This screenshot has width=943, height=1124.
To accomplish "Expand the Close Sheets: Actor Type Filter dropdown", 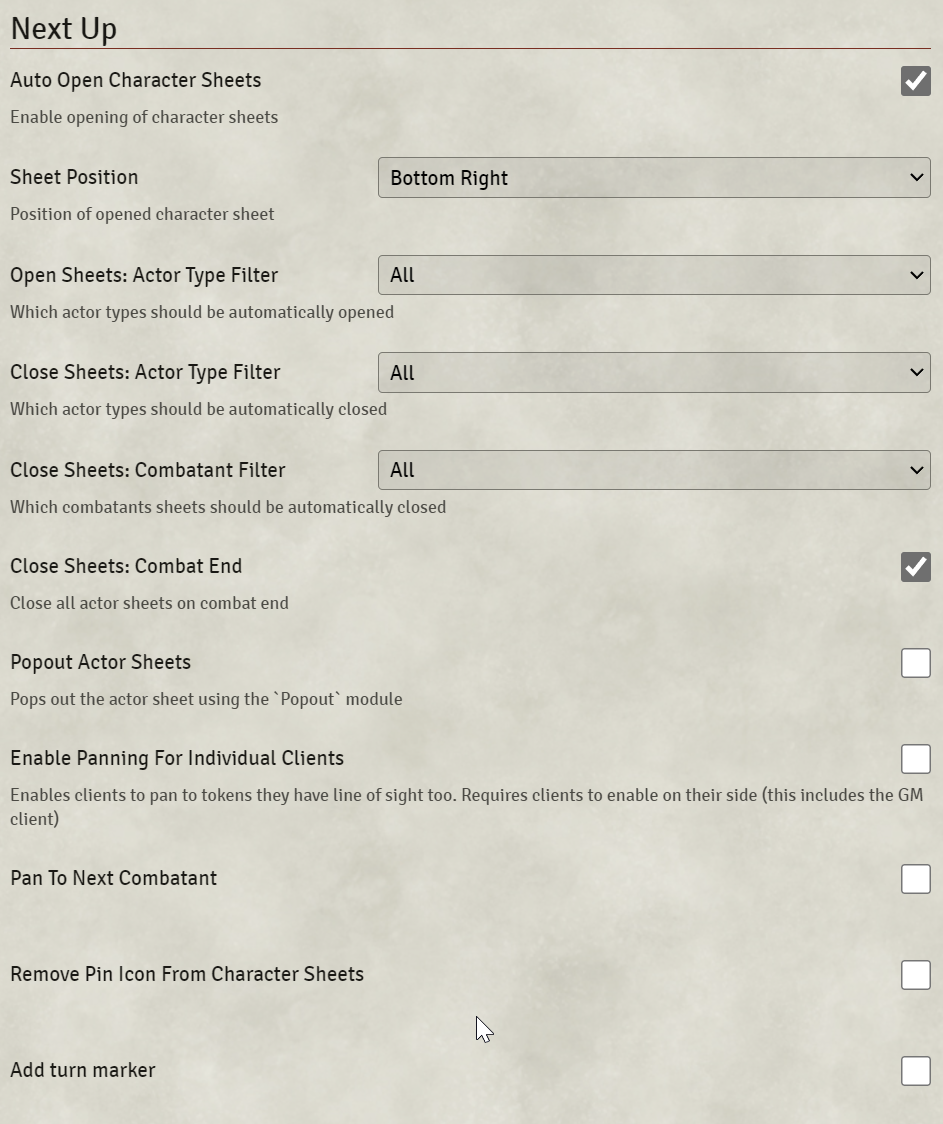I will point(654,373).
